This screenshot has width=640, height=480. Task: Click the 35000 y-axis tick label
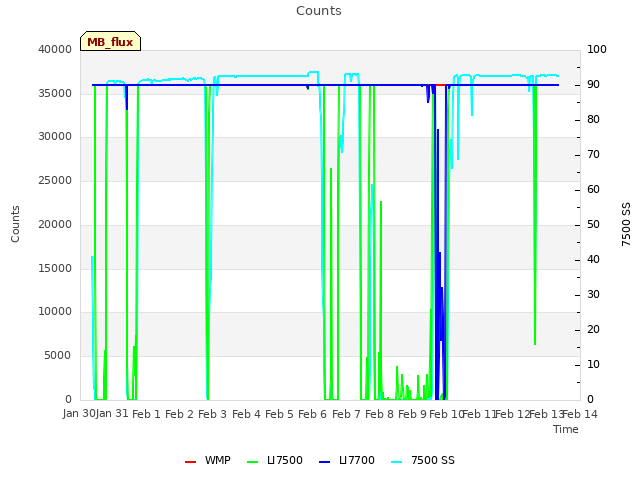pyautogui.click(x=55, y=93)
